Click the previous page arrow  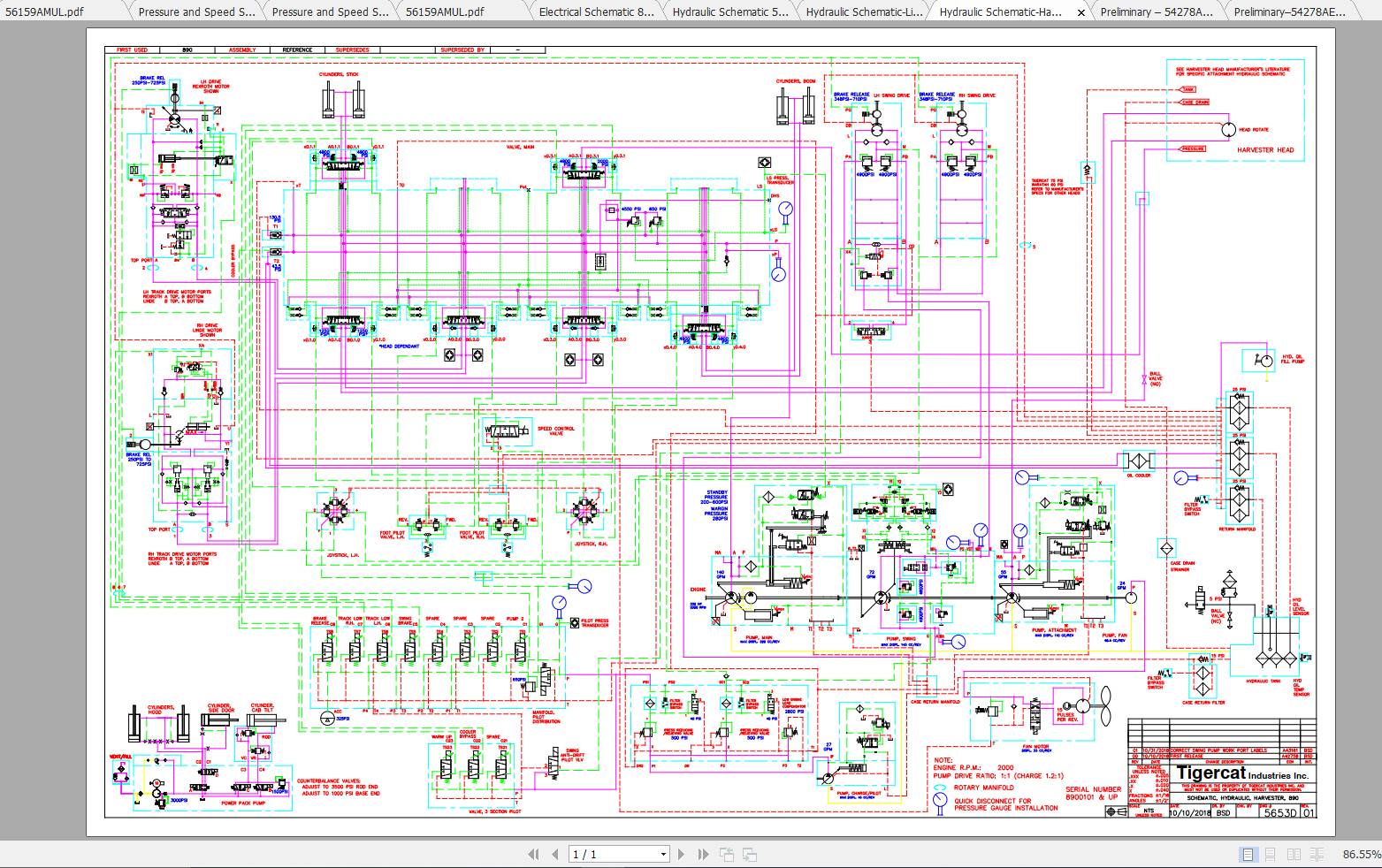tap(555, 855)
